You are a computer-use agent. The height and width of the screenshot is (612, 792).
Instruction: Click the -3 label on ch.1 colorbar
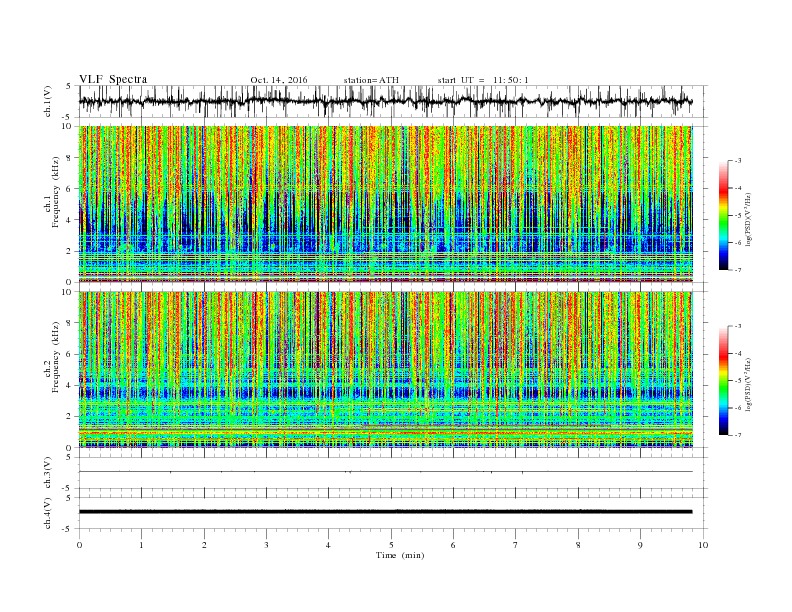pyautogui.click(x=737, y=161)
